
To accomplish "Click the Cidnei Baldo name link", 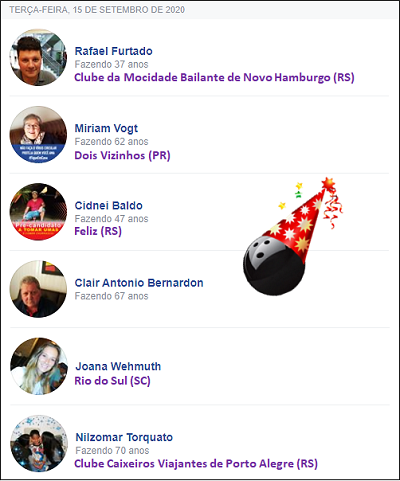I will pos(109,206).
